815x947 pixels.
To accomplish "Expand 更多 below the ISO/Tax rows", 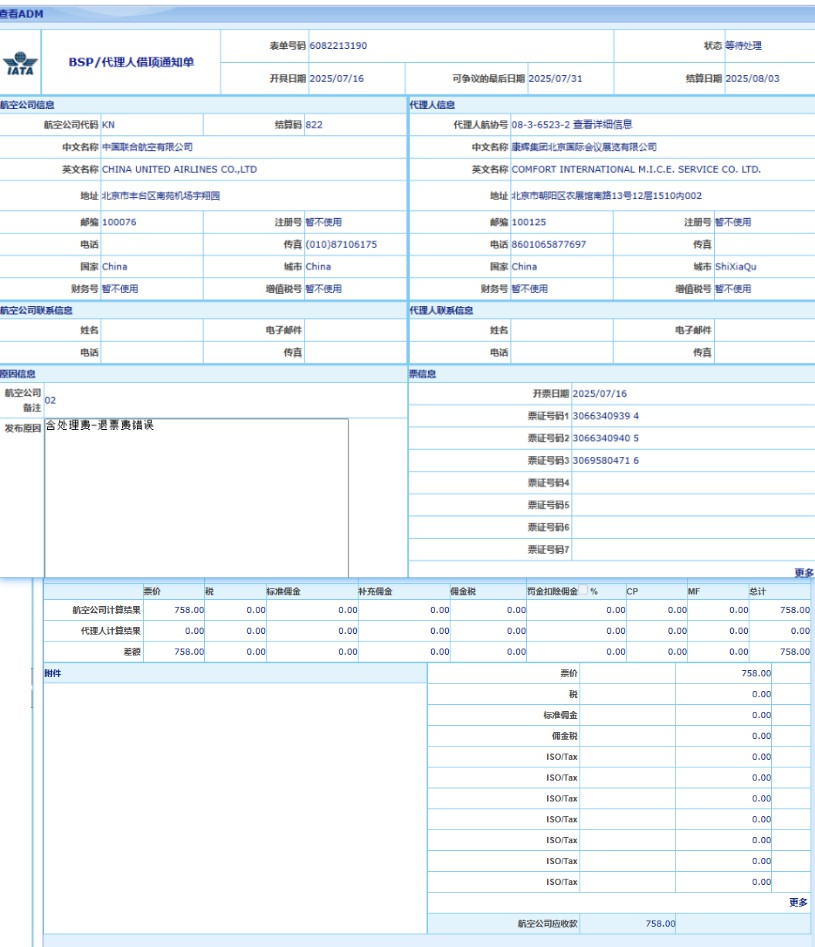I will (x=798, y=902).
